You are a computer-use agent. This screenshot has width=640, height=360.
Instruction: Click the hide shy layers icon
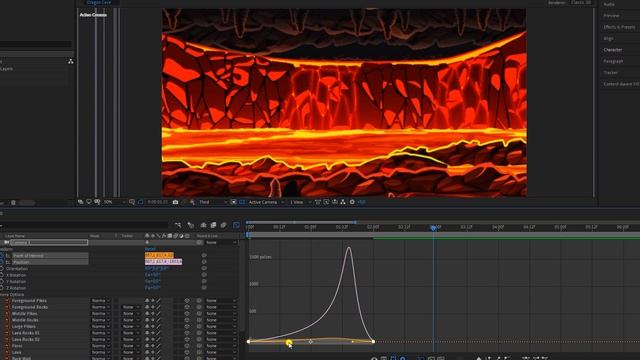click(203, 225)
